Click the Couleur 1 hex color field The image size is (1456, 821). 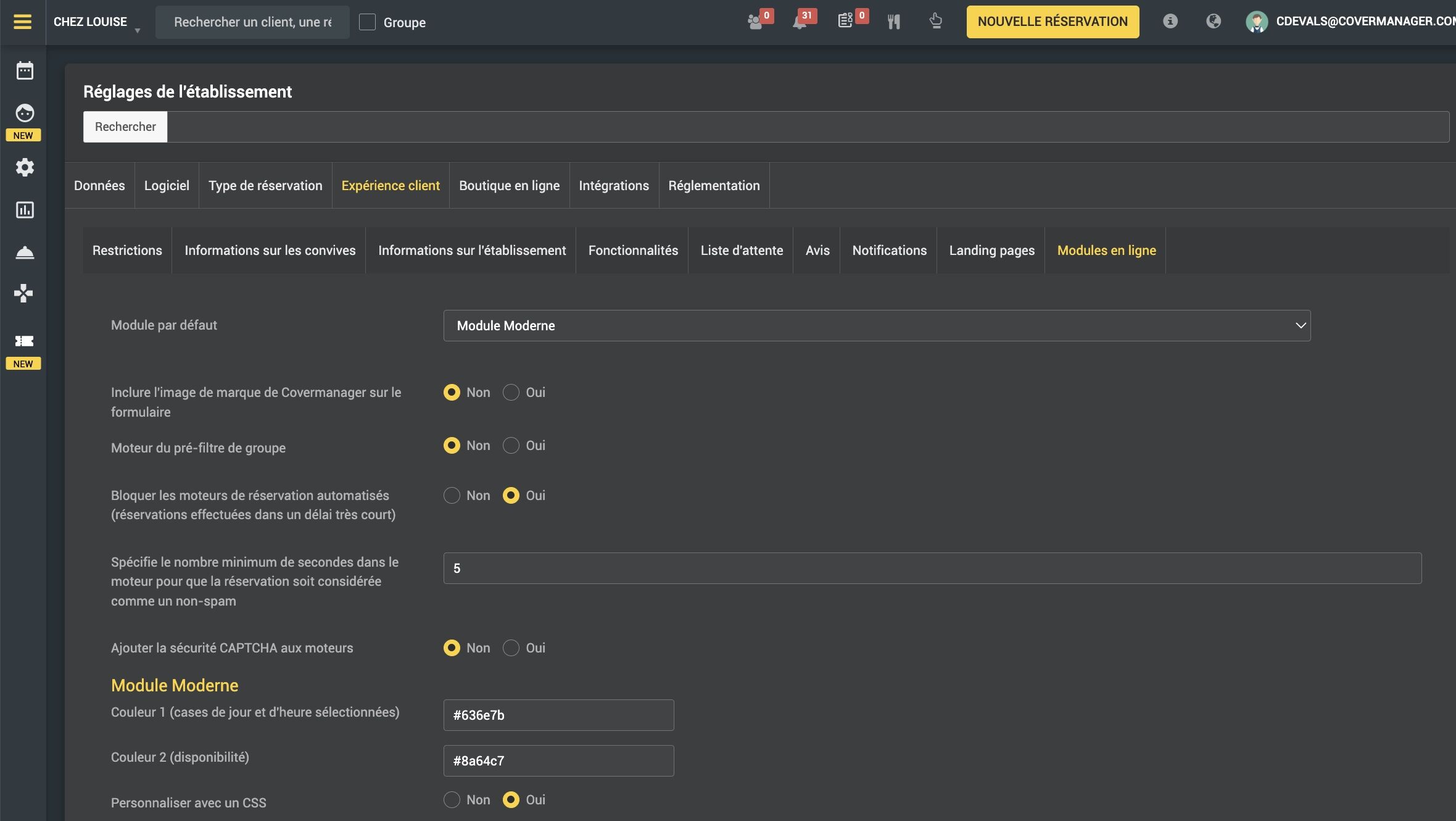pos(558,715)
